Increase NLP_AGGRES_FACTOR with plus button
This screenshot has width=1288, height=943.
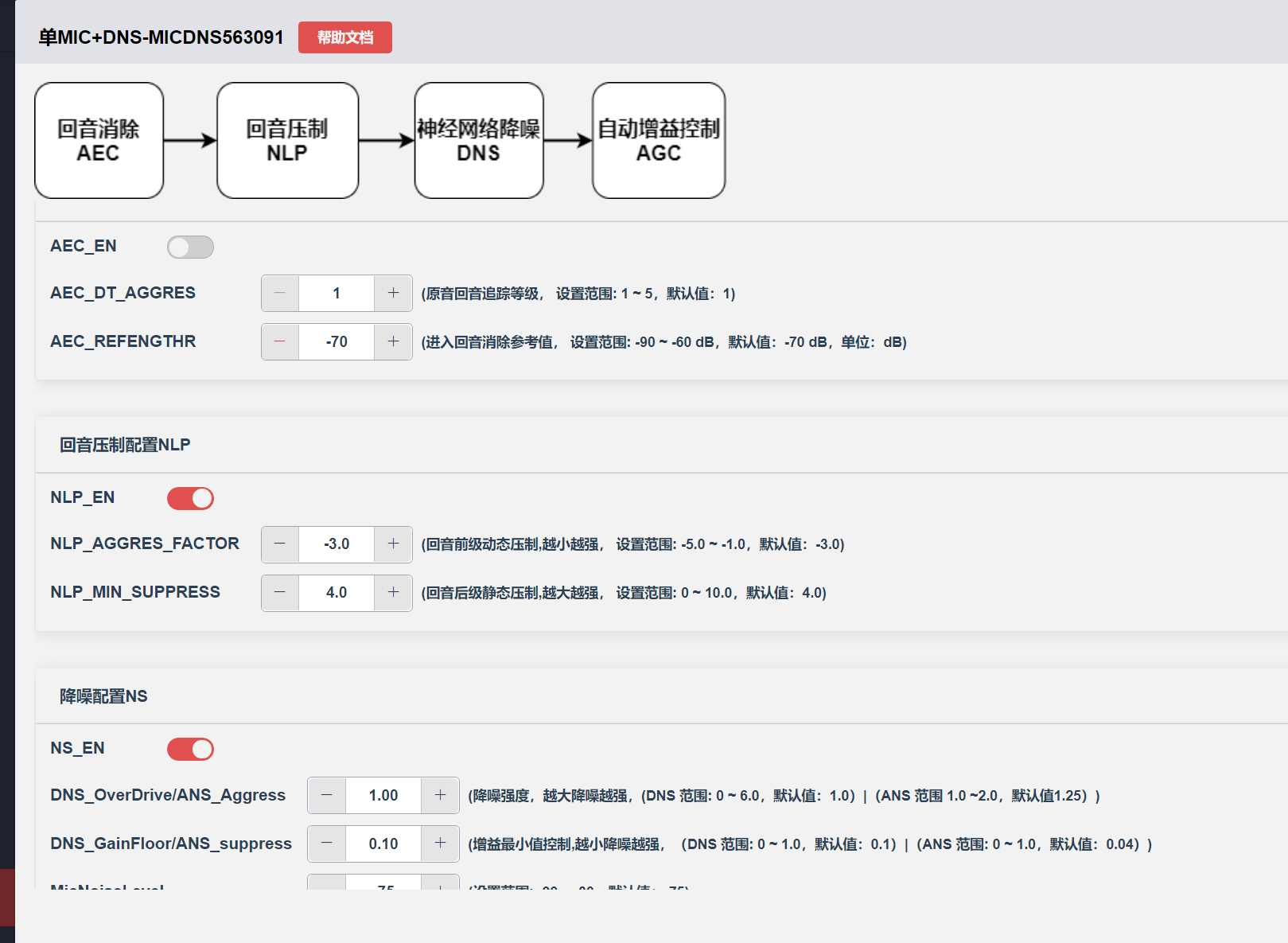pos(393,544)
